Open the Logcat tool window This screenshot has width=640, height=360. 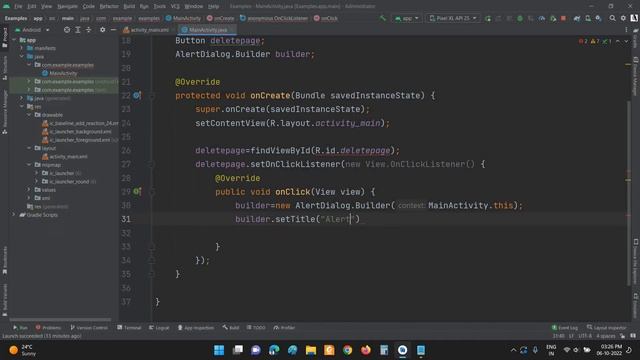159,327
